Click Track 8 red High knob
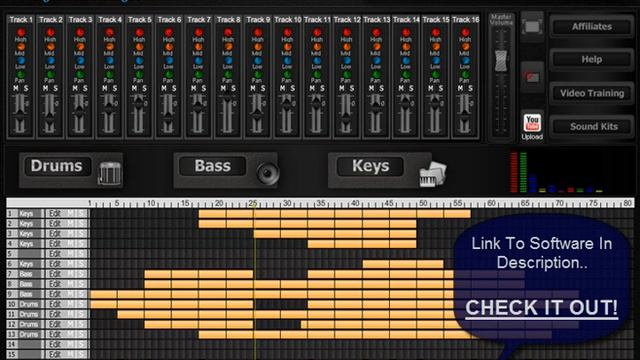 coord(228,32)
